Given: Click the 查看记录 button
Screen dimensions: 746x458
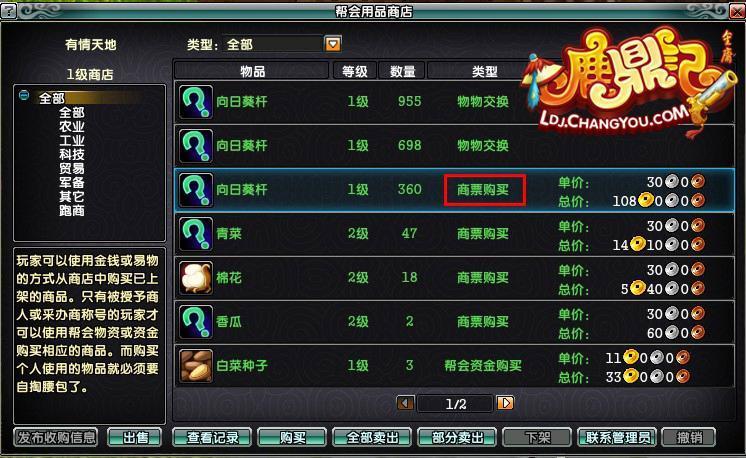Looking at the screenshot, I should 212,438.
